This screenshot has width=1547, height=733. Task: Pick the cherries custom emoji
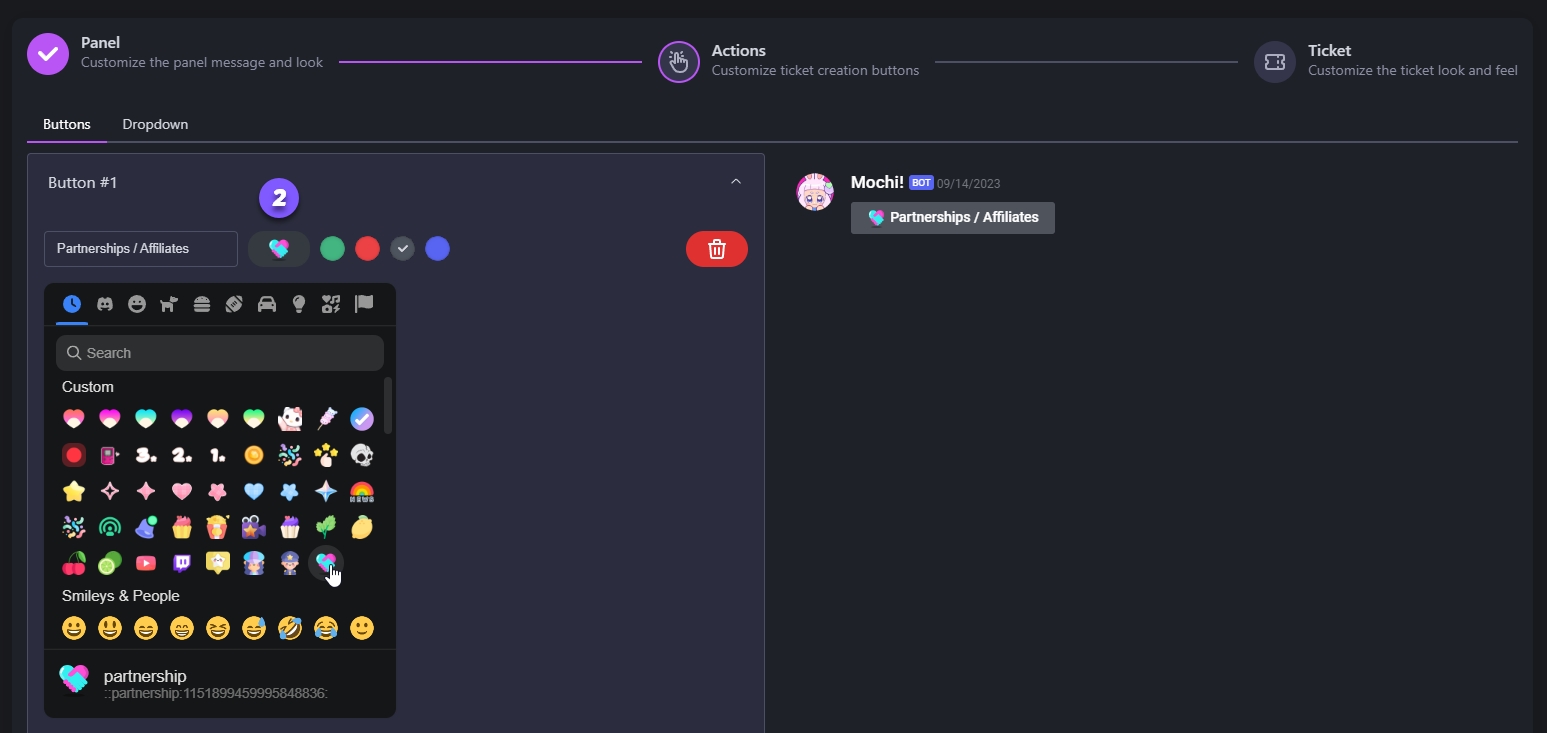coord(74,563)
